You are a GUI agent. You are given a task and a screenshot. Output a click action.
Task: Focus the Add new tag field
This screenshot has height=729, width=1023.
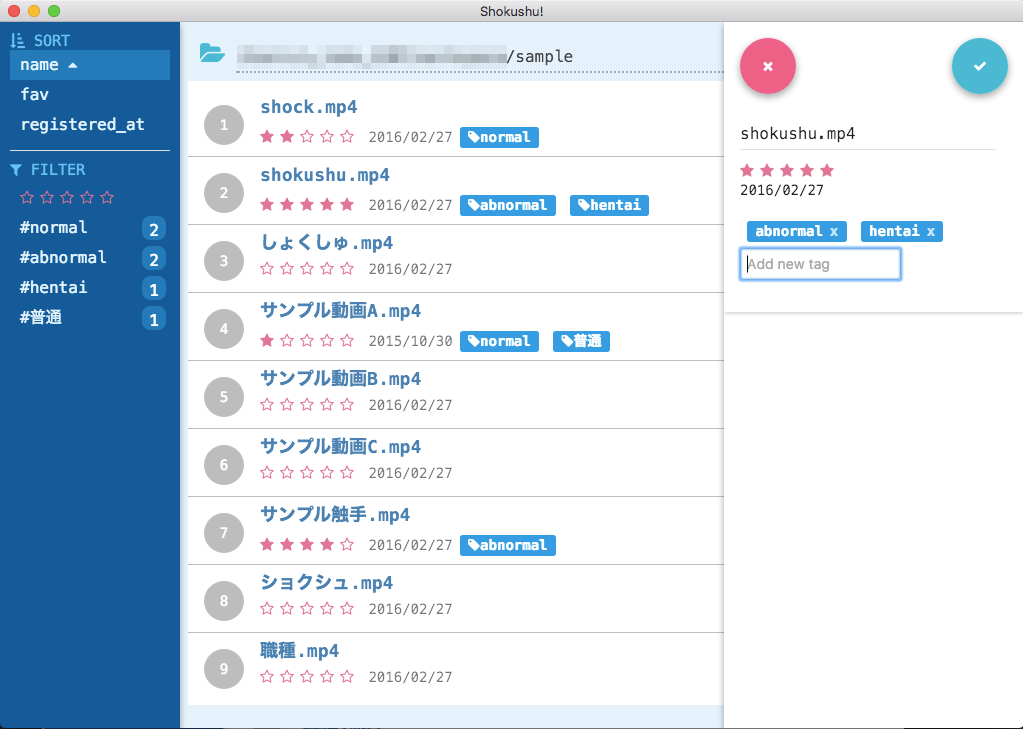point(820,264)
